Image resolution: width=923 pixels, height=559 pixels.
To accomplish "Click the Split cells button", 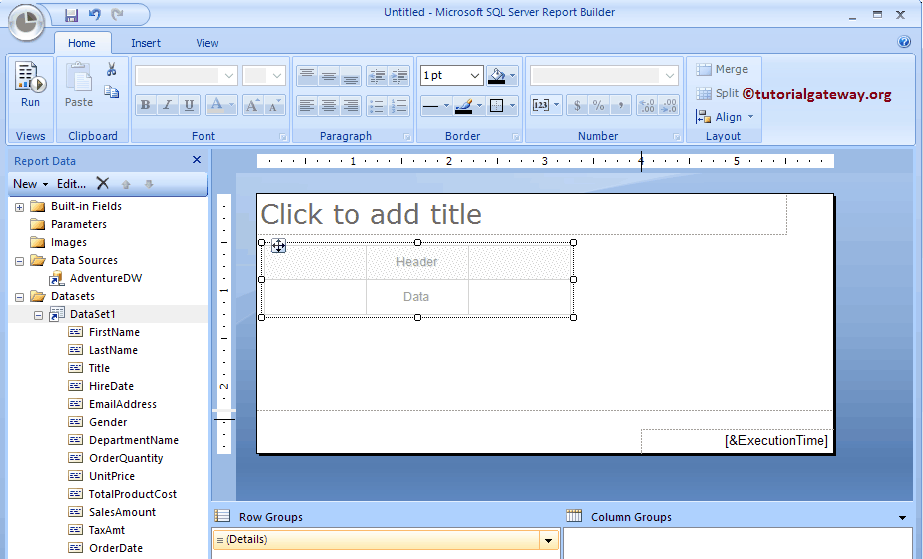I will pyautogui.click(x=717, y=93).
